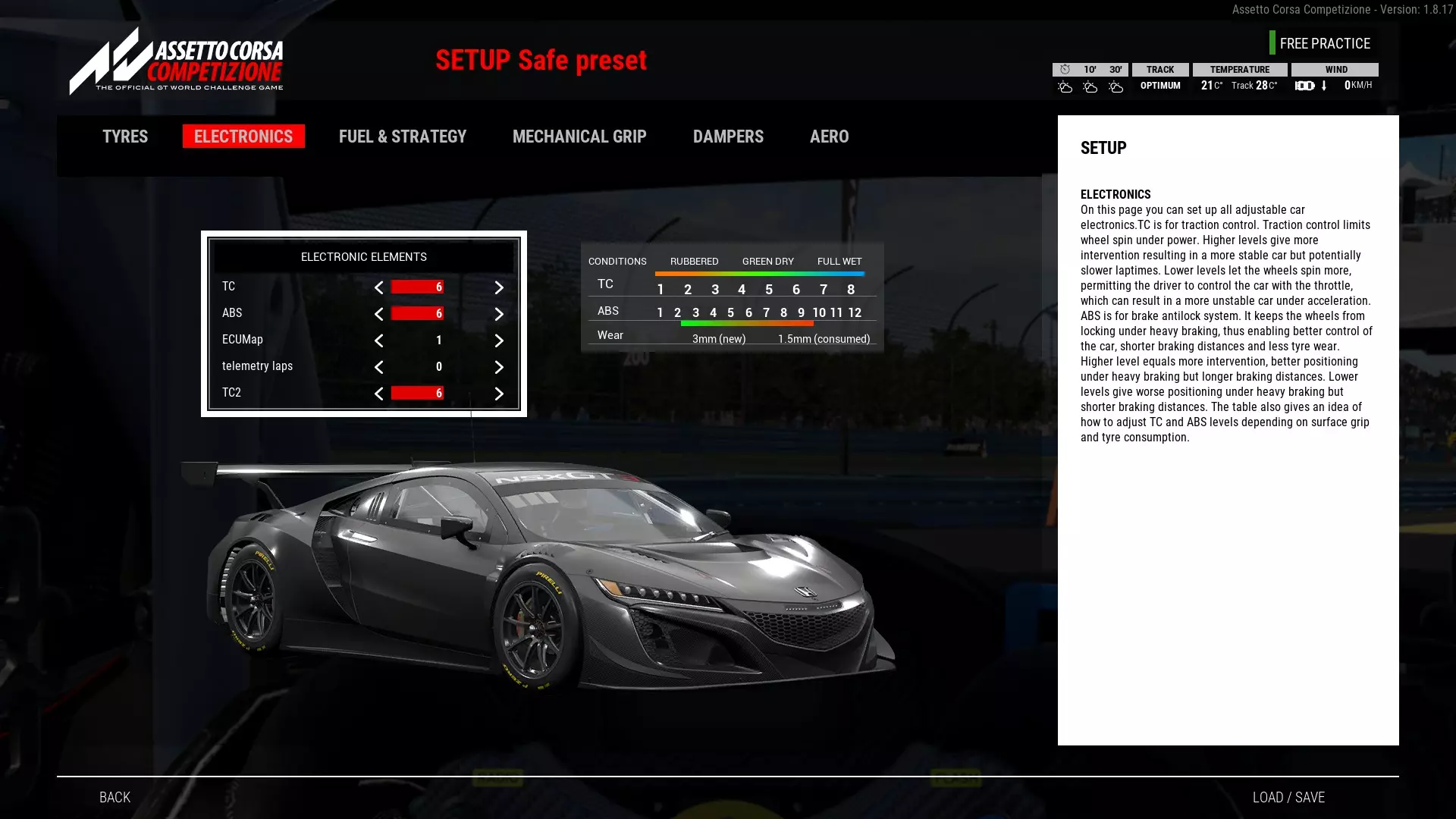Increase telemetry laps with right arrow

(499, 367)
